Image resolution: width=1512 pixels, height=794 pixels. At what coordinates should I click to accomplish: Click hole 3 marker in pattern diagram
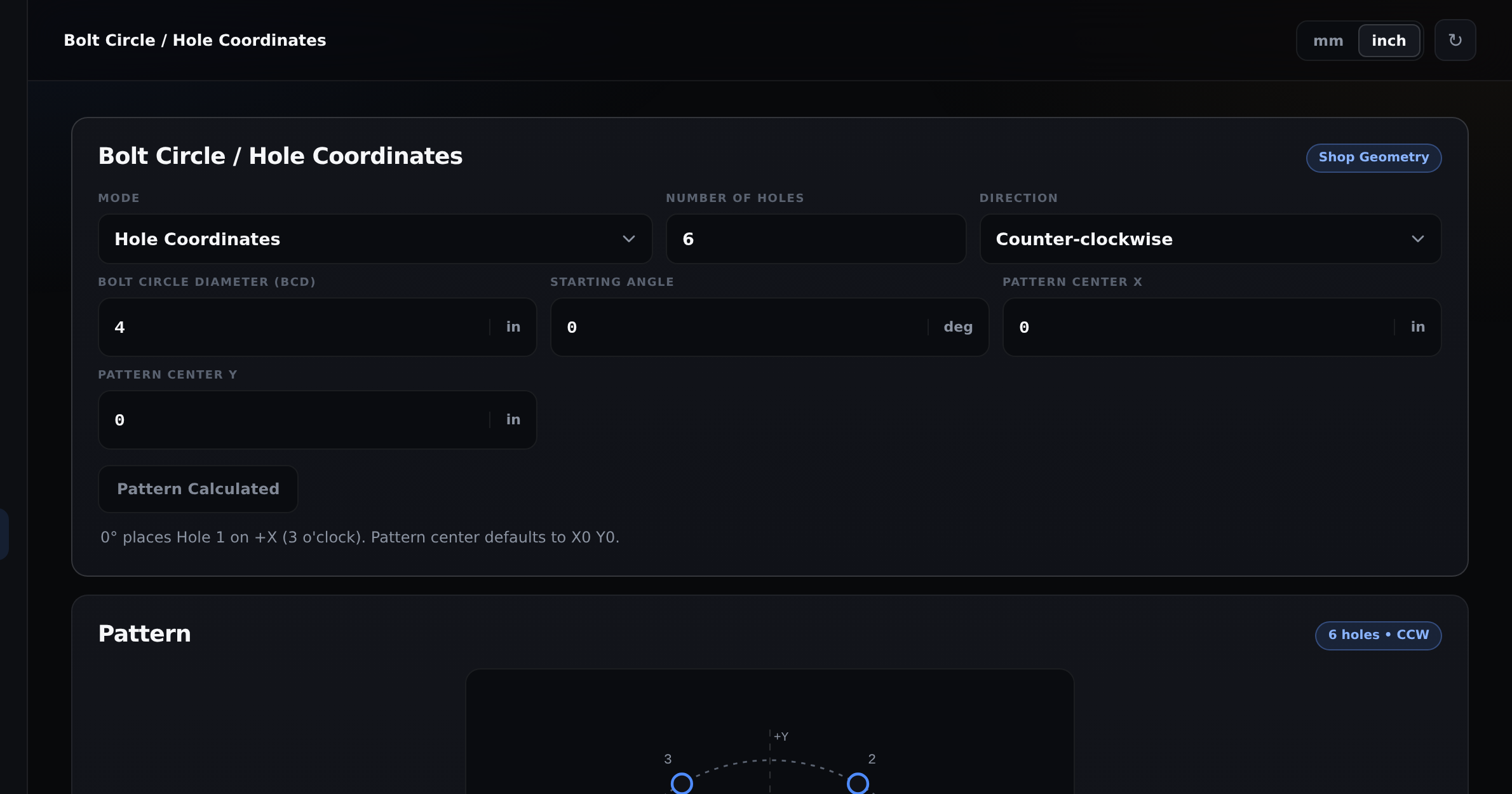pos(682,784)
